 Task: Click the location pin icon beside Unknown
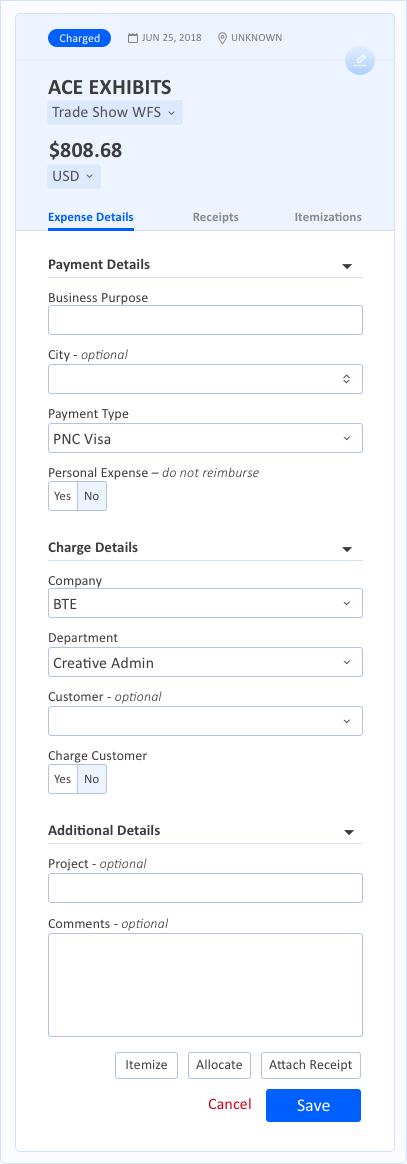click(x=222, y=38)
